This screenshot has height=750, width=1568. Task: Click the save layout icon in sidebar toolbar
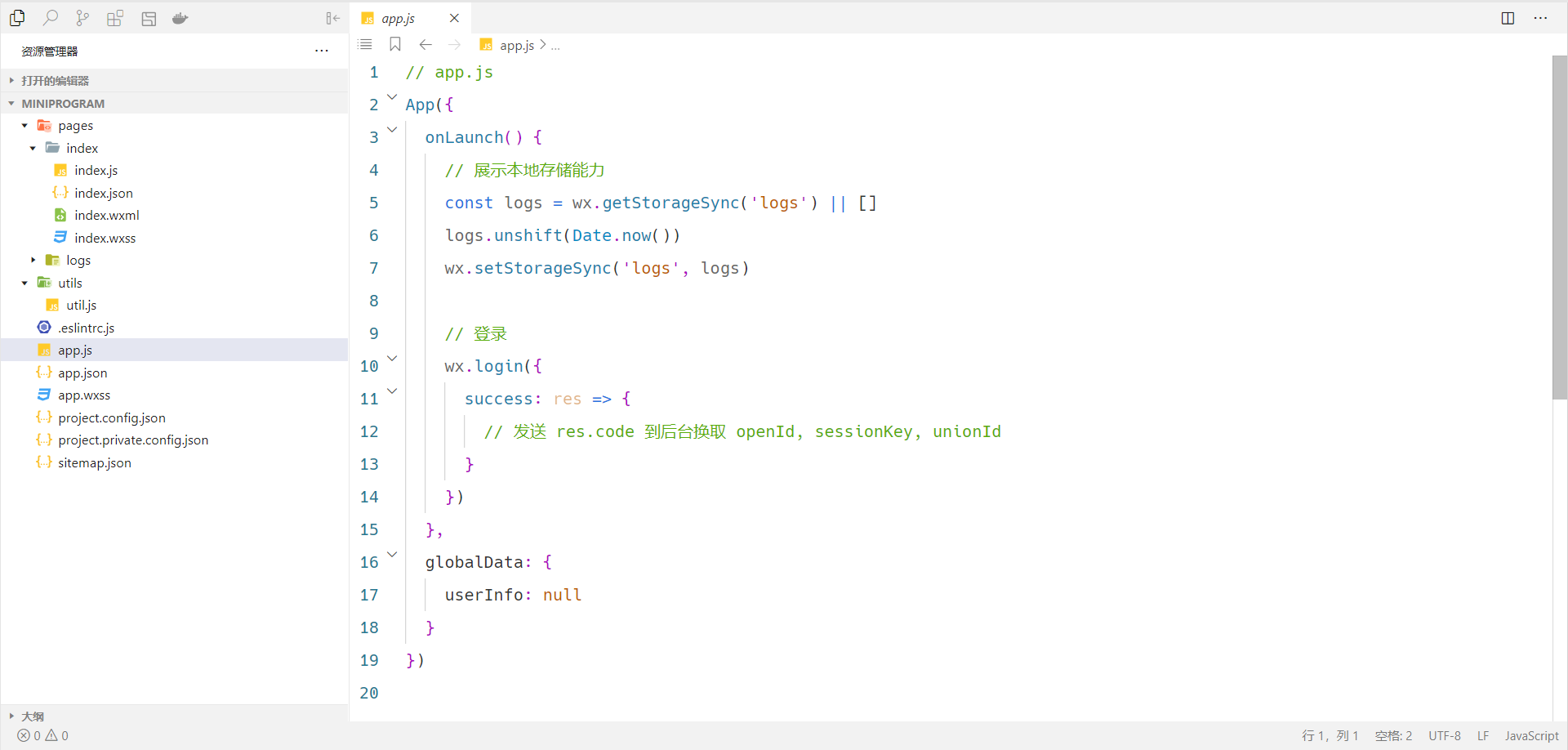(149, 18)
